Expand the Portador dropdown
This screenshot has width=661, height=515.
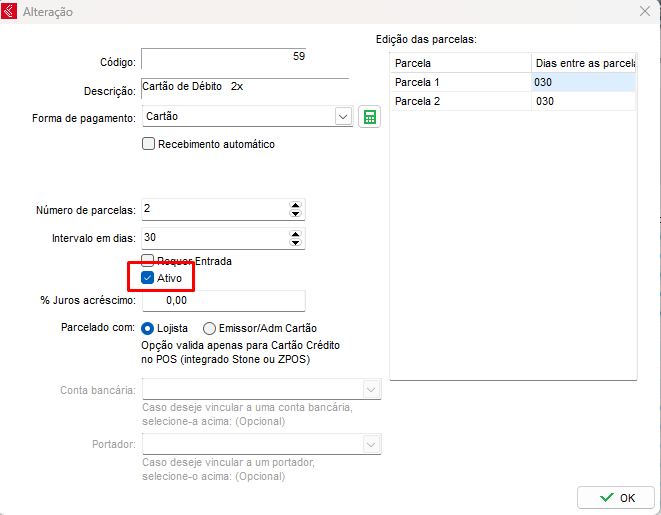tap(371, 444)
